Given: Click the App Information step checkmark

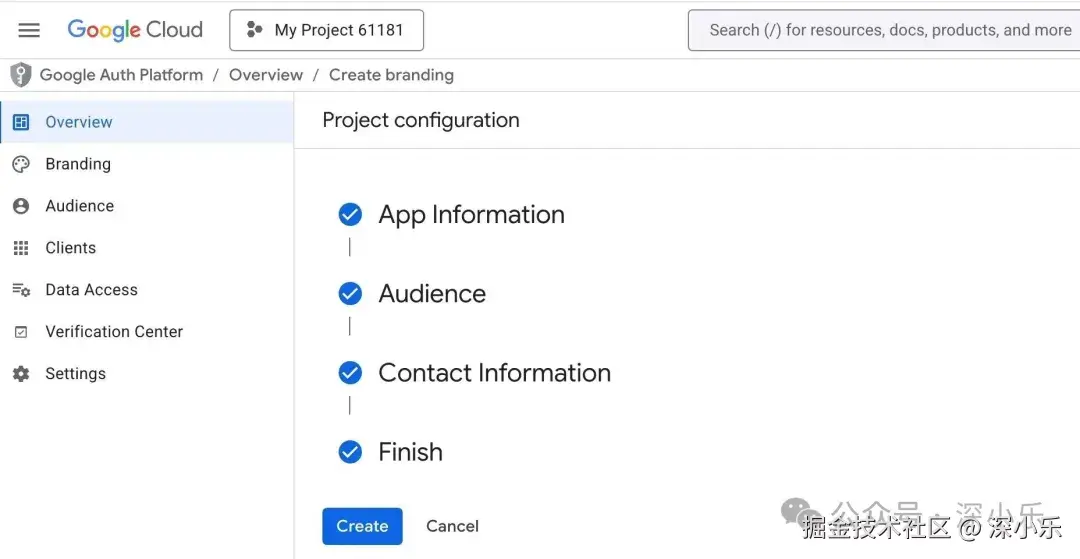Looking at the screenshot, I should (x=350, y=214).
